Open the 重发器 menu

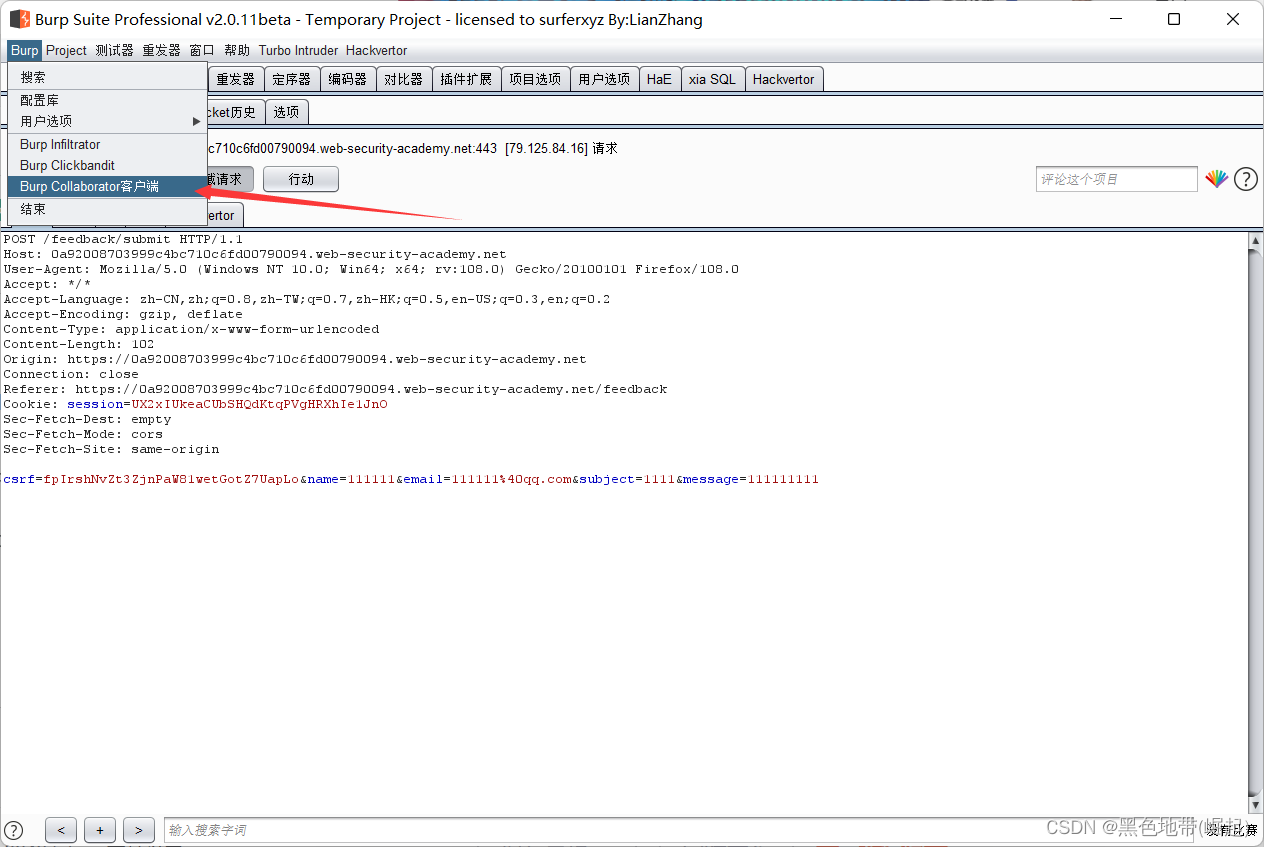click(161, 50)
